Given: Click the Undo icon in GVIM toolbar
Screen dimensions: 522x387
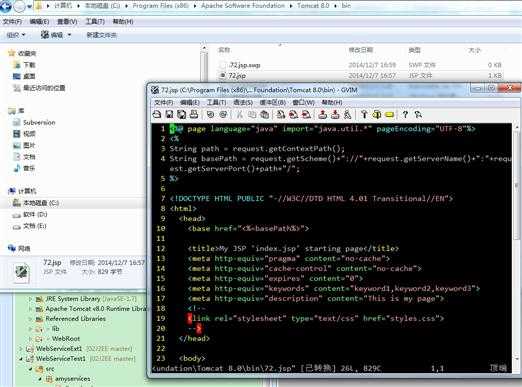Looking at the screenshot, I should [x=210, y=115].
